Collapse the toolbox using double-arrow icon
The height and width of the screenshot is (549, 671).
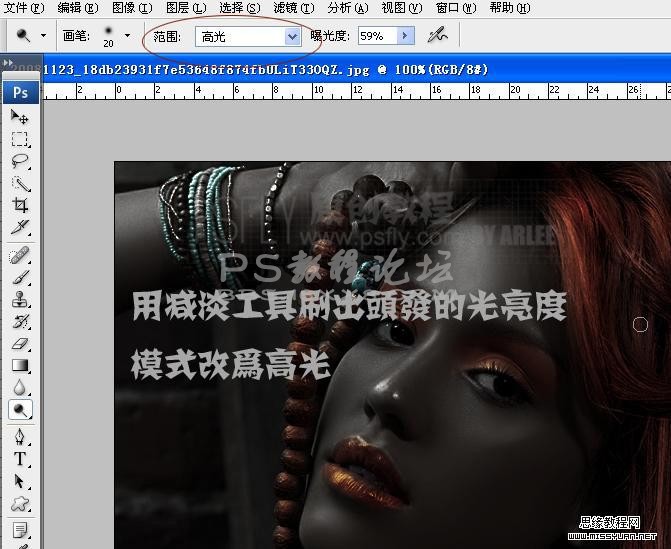(x=7, y=62)
